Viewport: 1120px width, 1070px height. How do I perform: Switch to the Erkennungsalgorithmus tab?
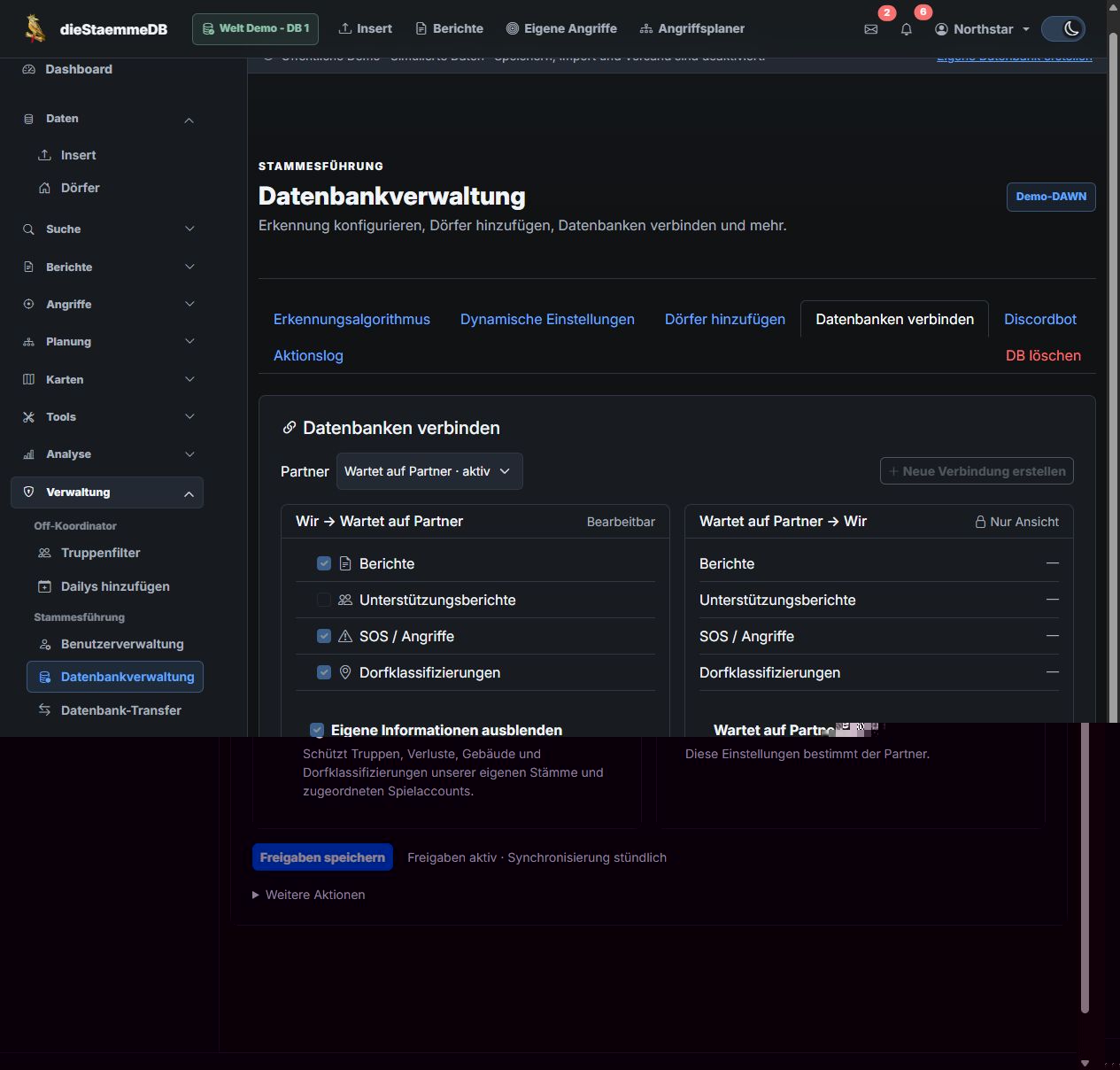pyautogui.click(x=351, y=319)
